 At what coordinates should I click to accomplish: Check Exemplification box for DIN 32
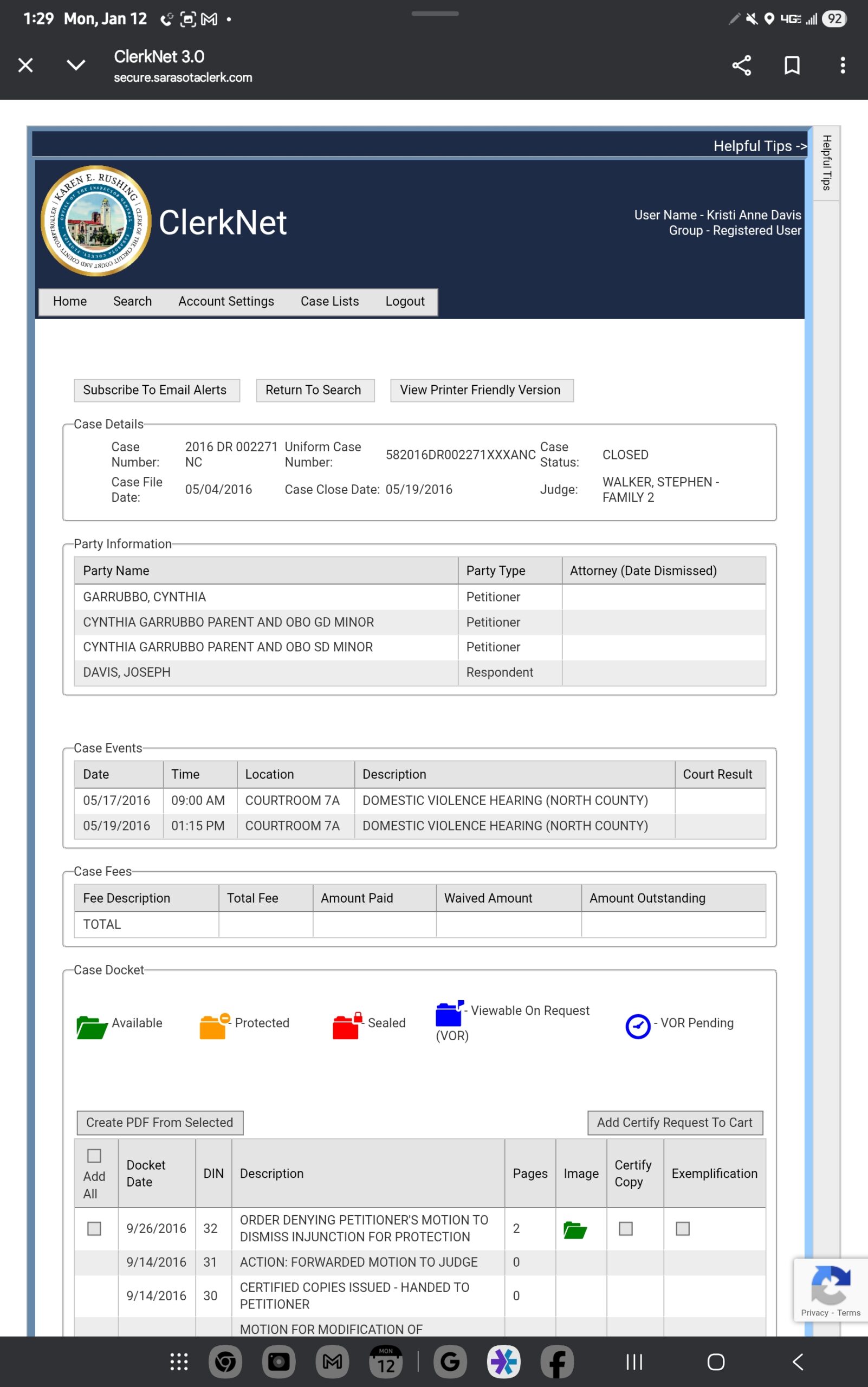tap(683, 1228)
